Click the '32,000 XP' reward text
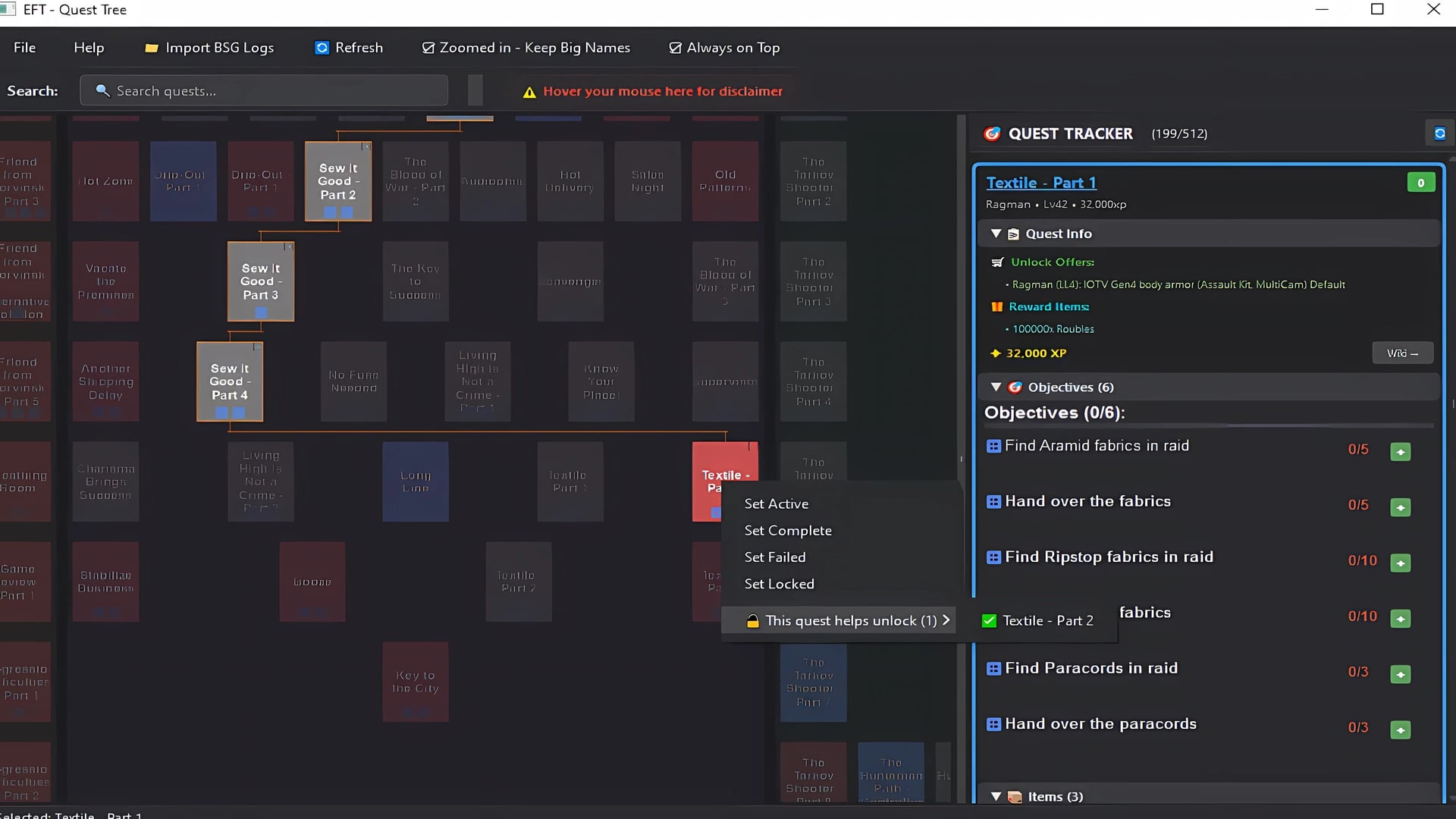1456x819 pixels. pyautogui.click(x=1036, y=353)
